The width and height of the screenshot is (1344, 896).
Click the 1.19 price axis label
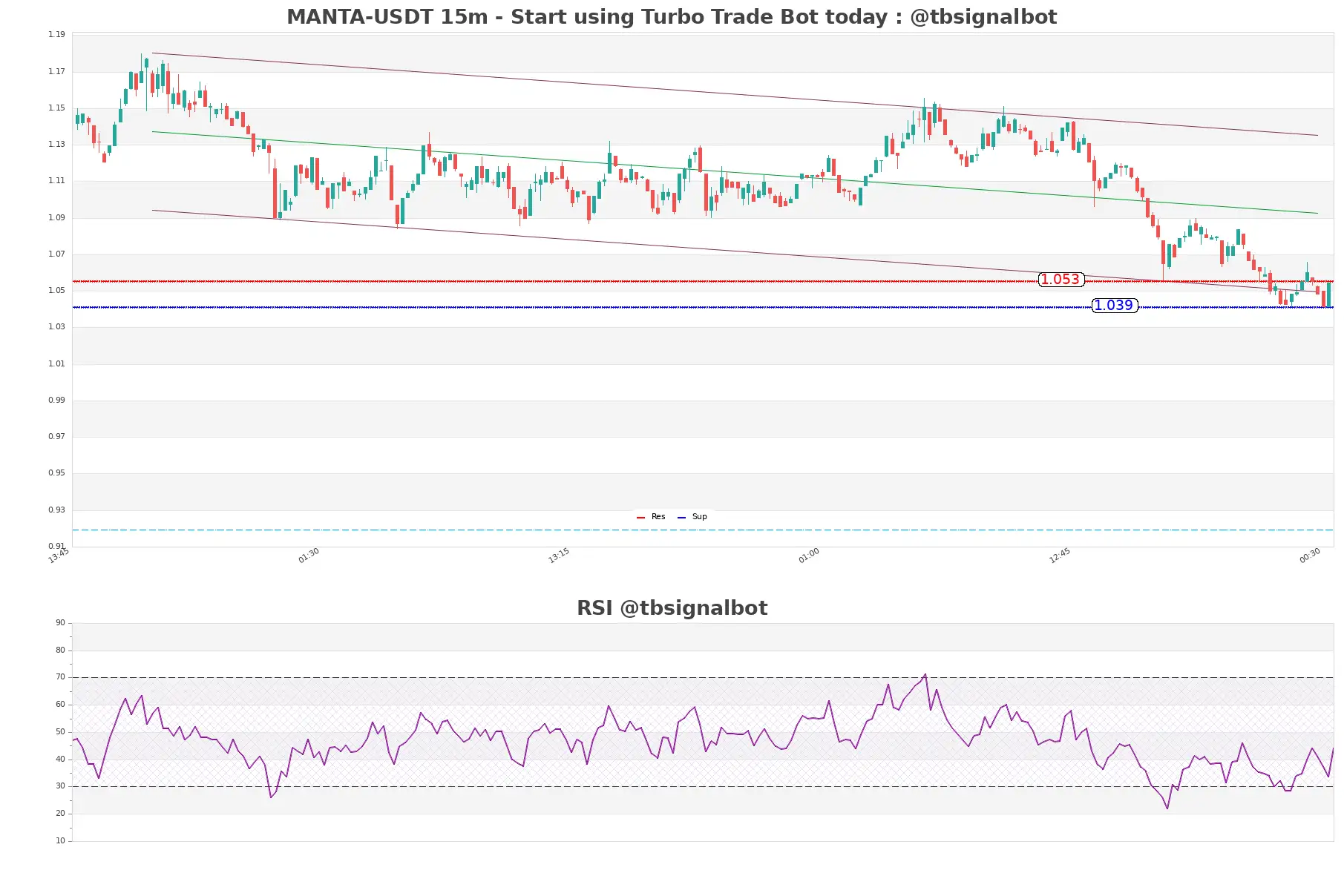56,35
